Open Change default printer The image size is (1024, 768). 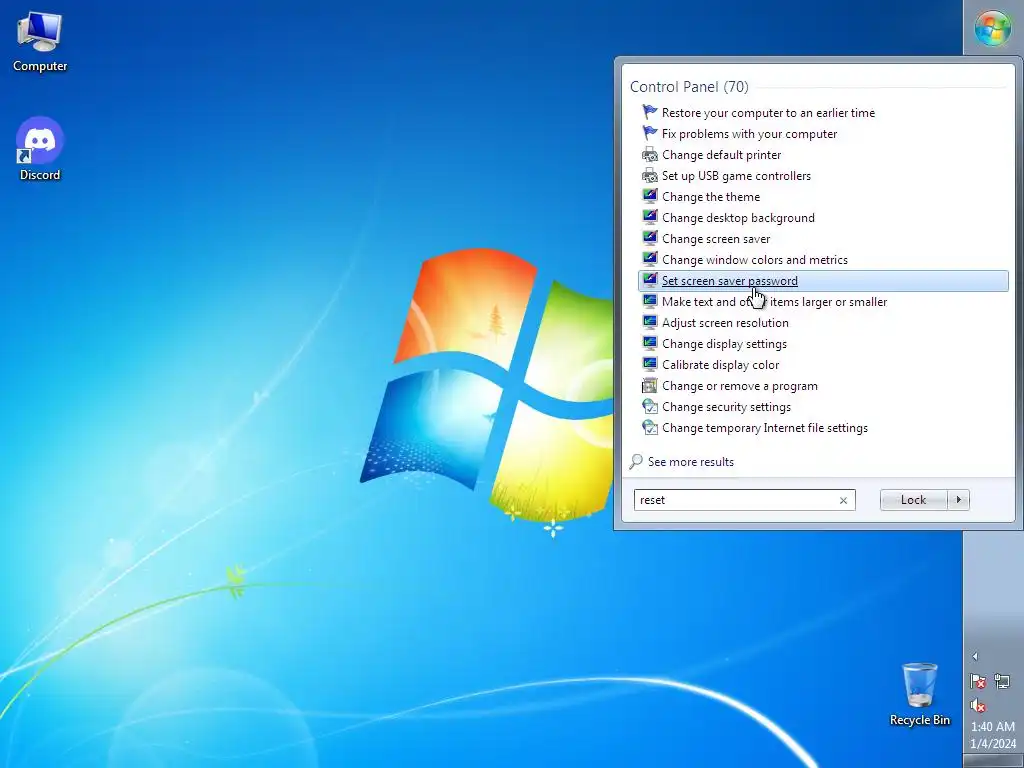click(721, 155)
